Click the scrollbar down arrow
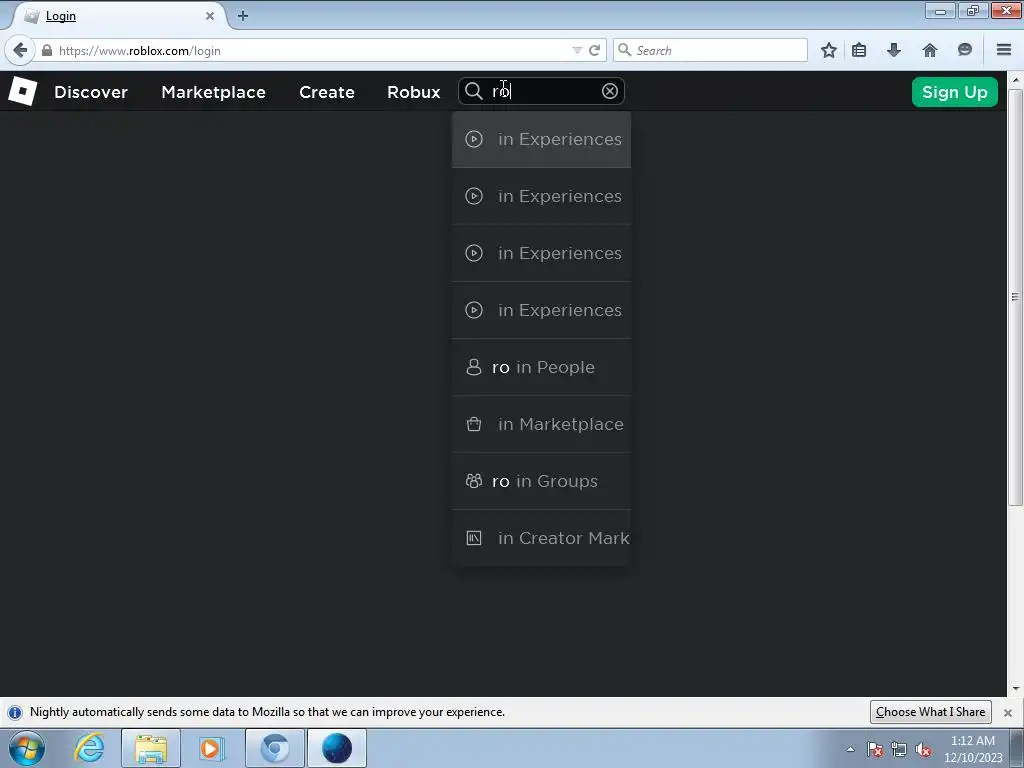Viewport: 1024px width, 768px height. click(1015, 689)
